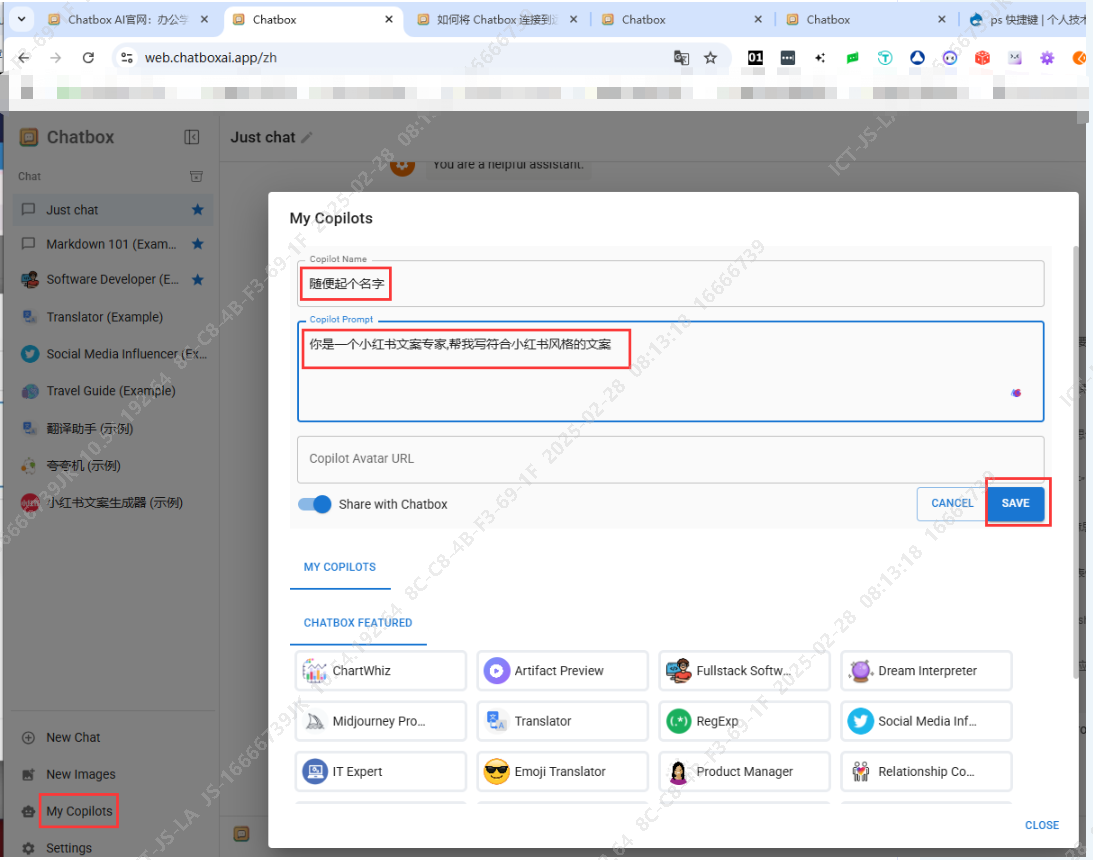Viewport: 1093px width, 860px height.
Task: Collapse the Chatbox sidebar panel icon
Action: click(x=192, y=137)
